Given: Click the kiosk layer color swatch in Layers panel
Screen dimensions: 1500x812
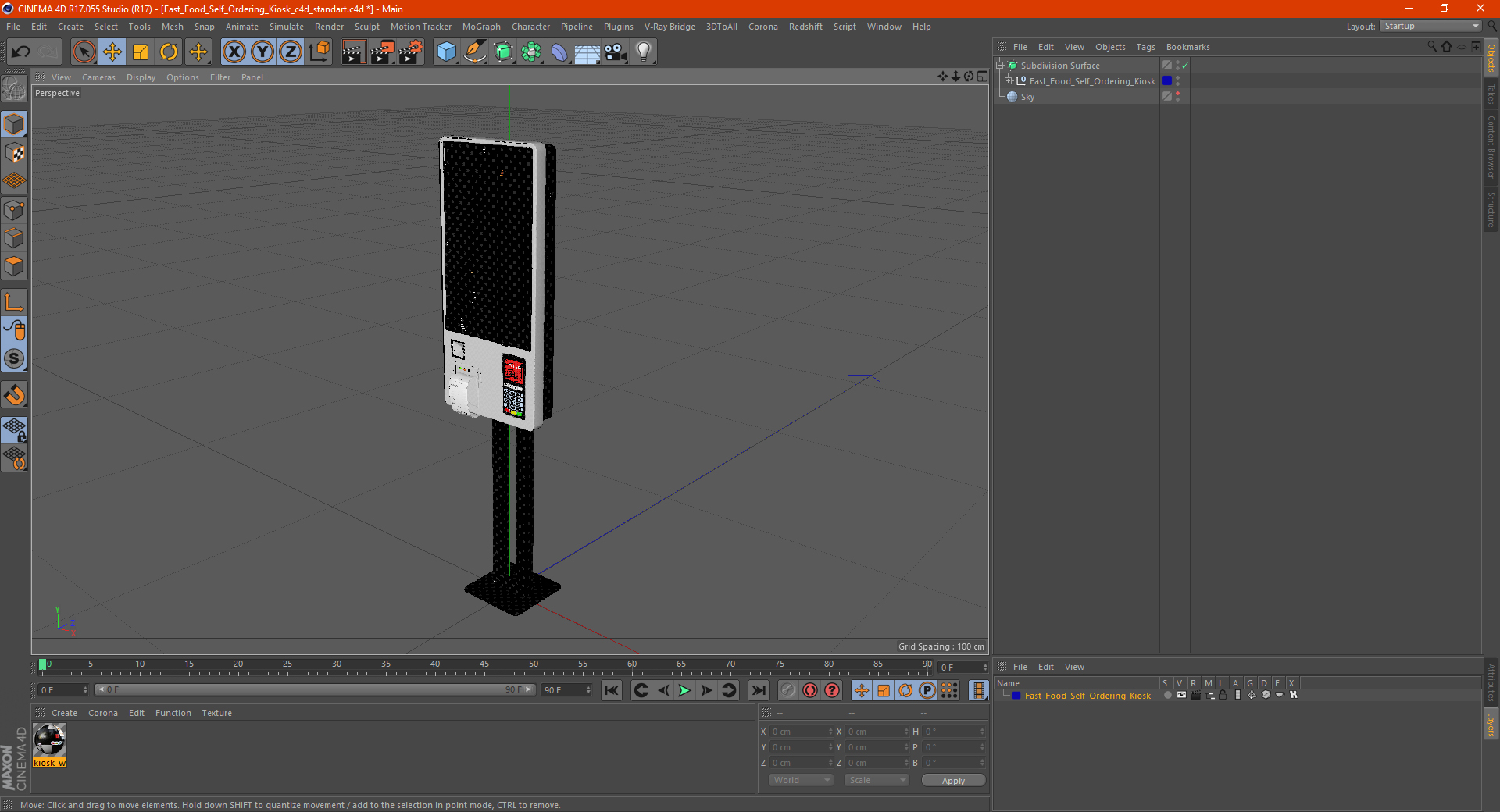Looking at the screenshot, I should coord(1016,696).
